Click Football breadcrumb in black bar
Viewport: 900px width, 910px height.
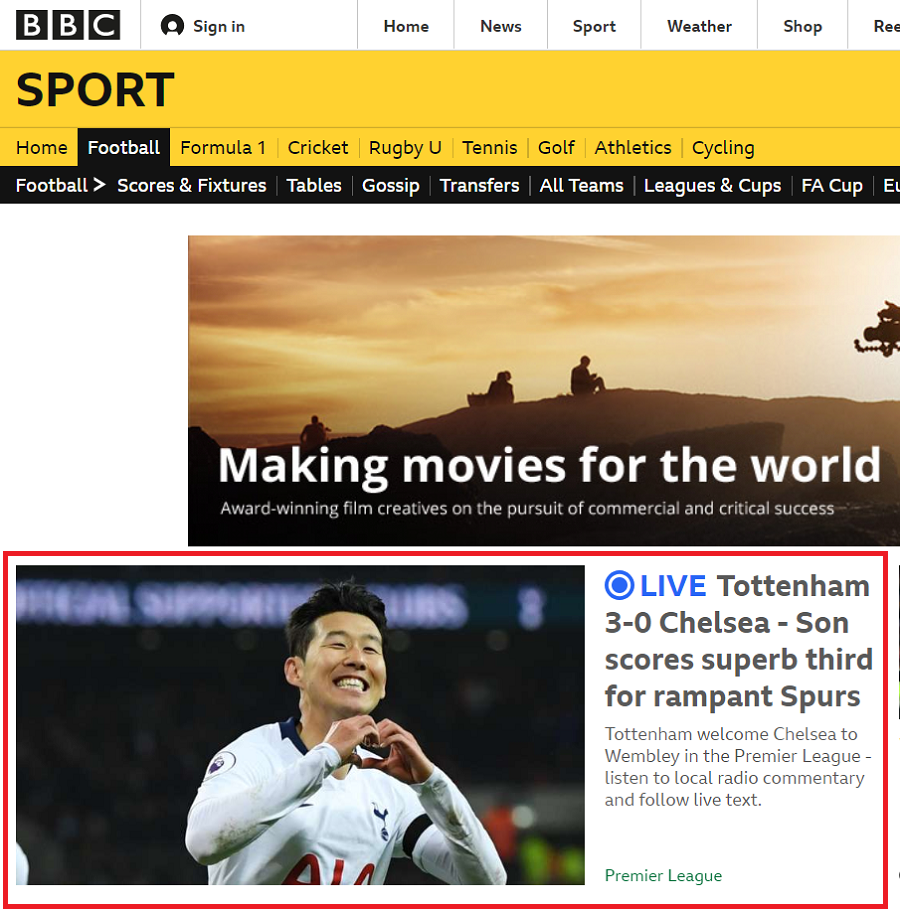click(x=60, y=185)
